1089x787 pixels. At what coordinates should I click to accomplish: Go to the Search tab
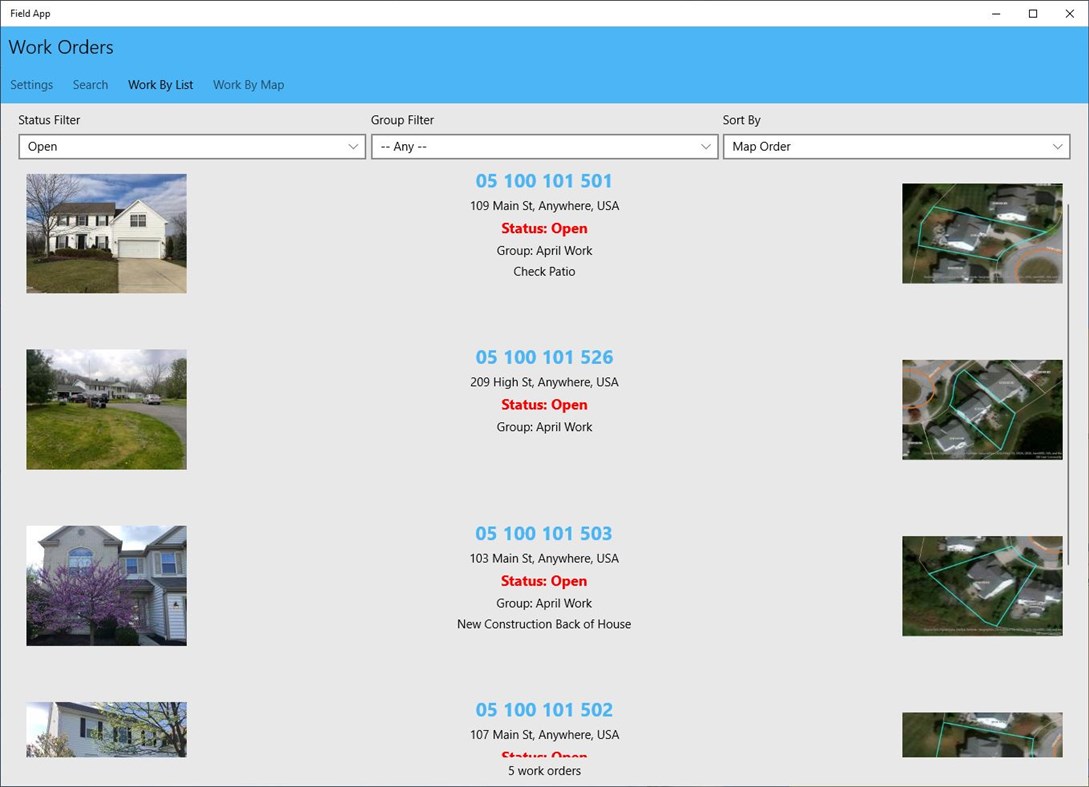tap(89, 85)
